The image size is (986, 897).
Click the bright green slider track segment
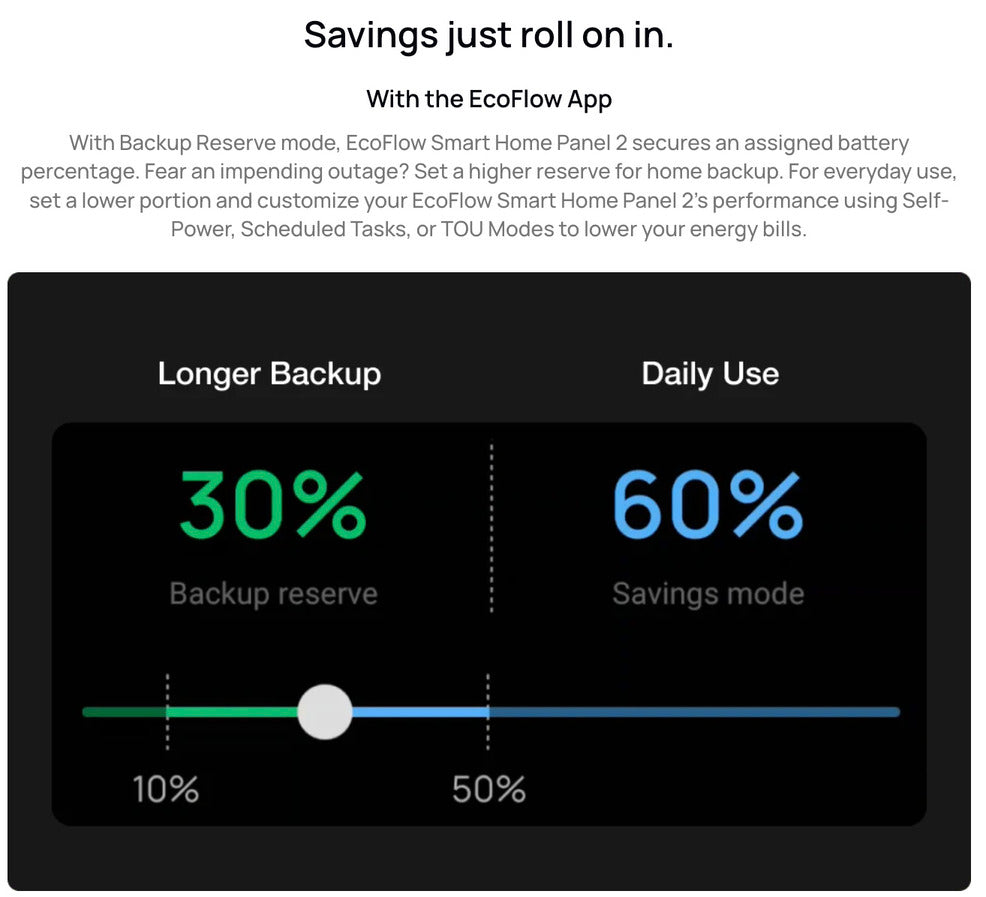[x=233, y=712]
